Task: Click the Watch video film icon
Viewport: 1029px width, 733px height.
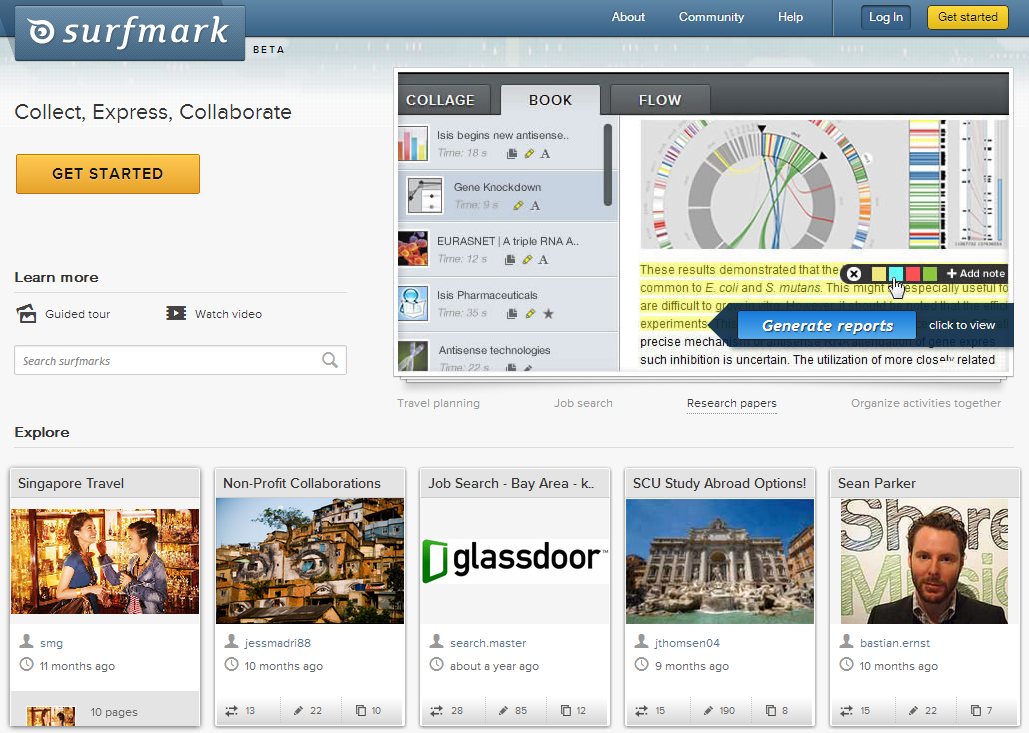Action: coord(176,313)
